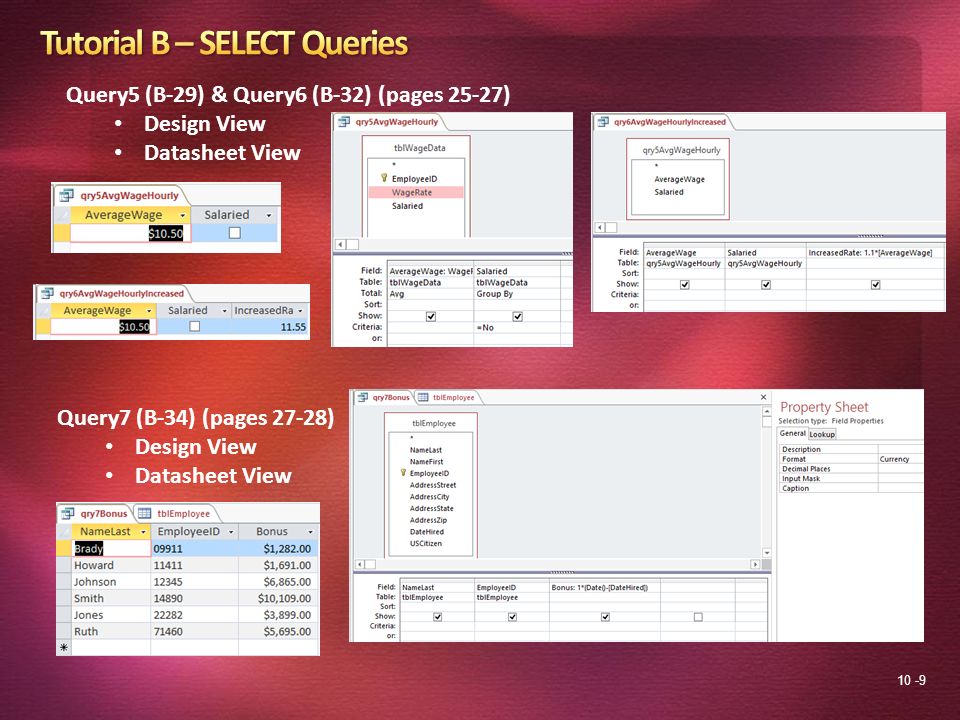Switch to the General tab in Property Sheet
Screen dimensions: 960x720
click(x=792, y=433)
